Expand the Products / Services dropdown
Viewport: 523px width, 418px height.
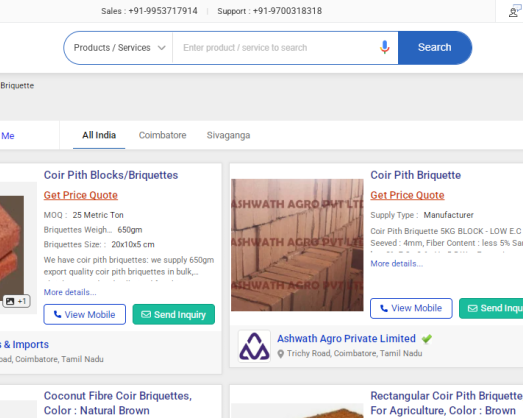pyautogui.click(x=118, y=48)
